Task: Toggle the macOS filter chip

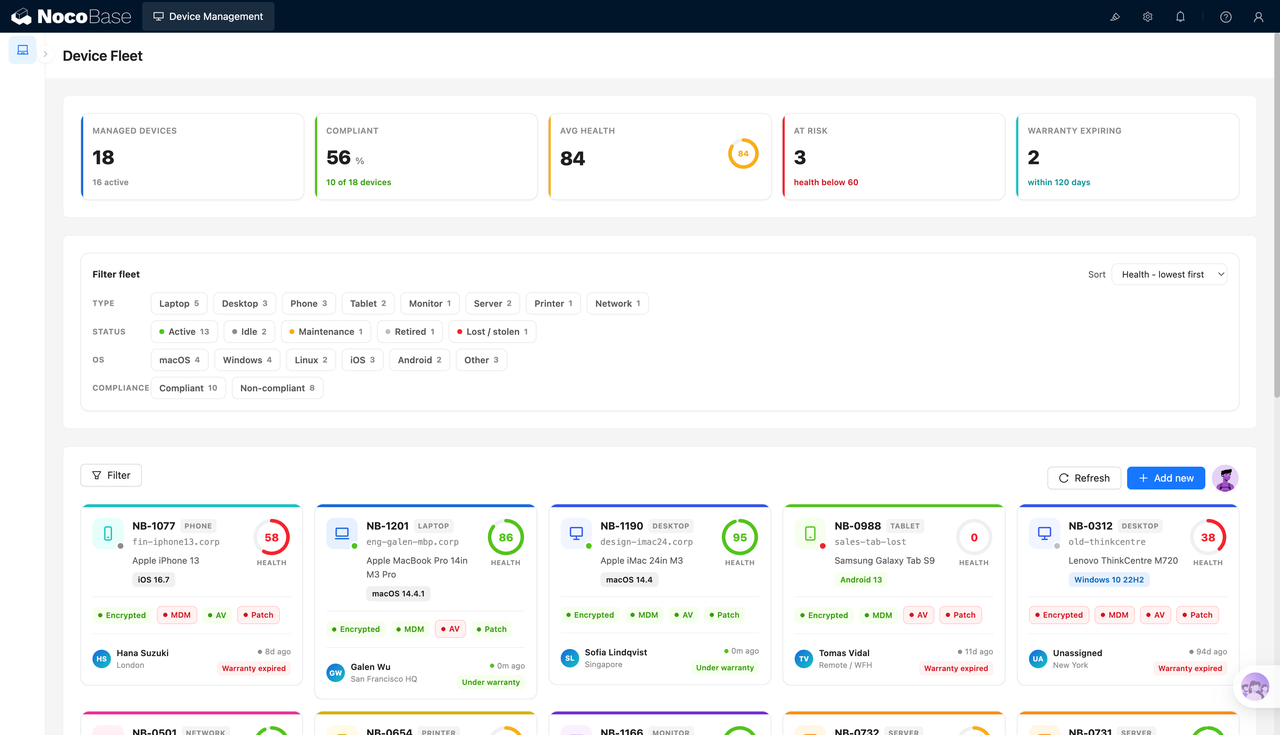Action: pos(180,359)
